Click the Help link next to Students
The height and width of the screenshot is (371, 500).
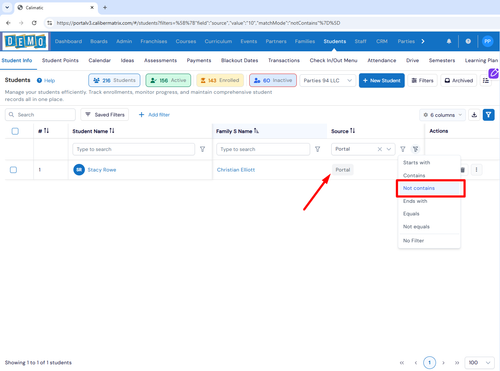(x=46, y=81)
